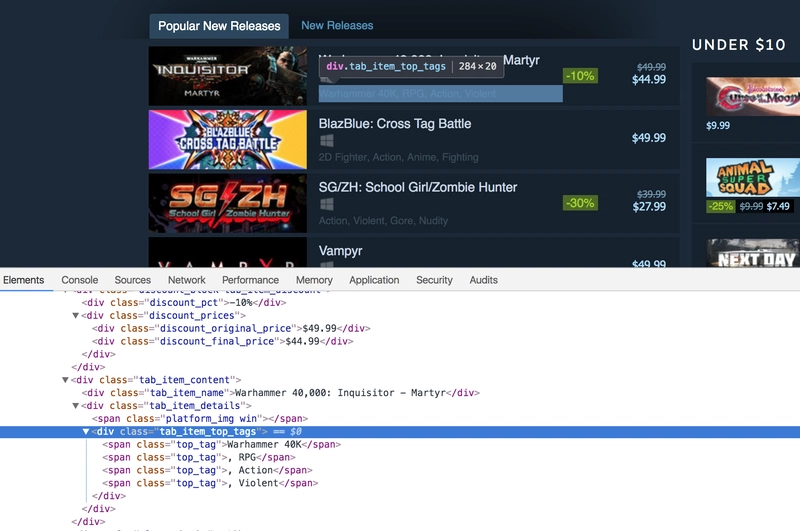Click the Vampyr game title
The image size is (800, 531).
point(340,251)
